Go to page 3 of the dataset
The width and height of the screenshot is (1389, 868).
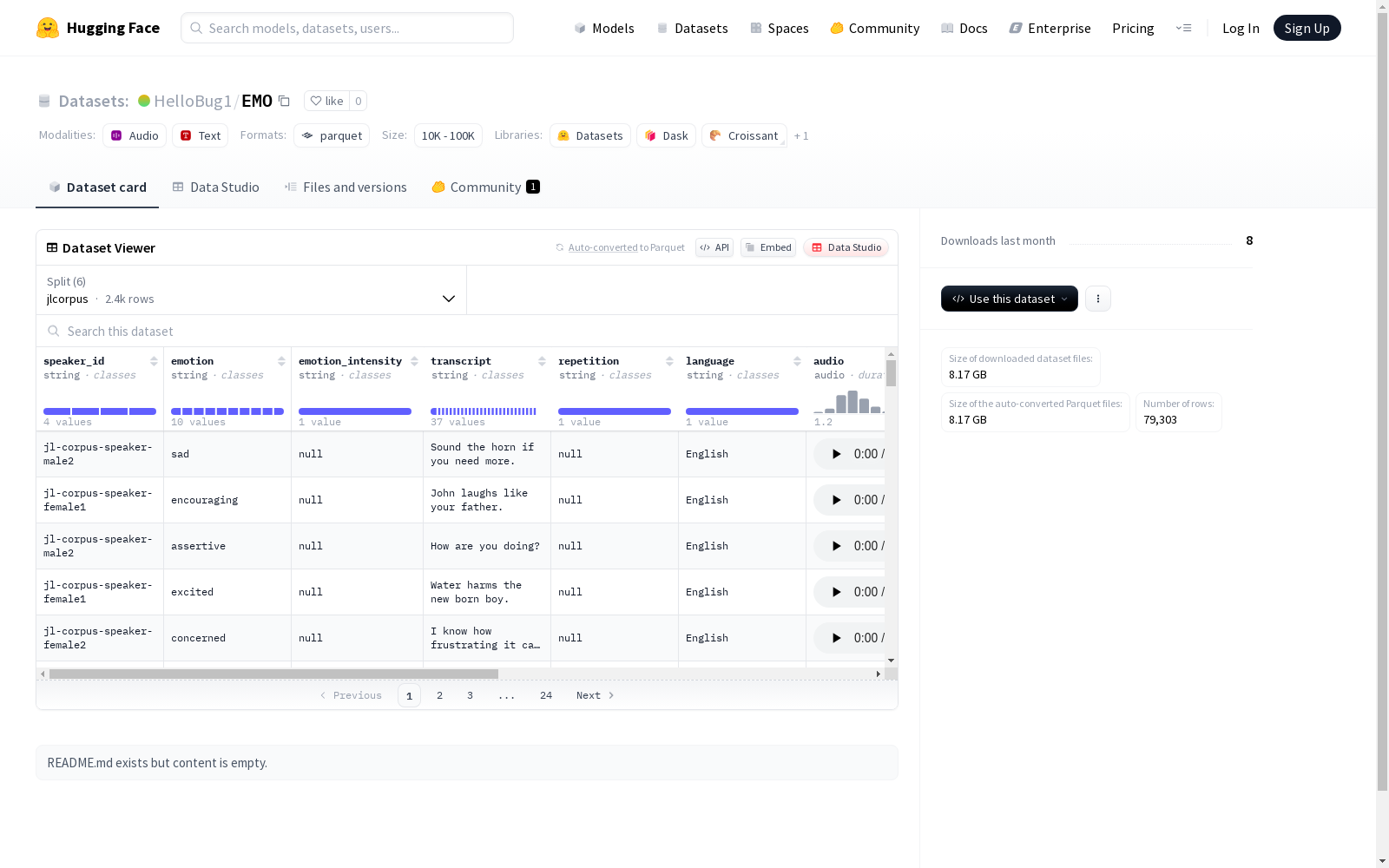coord(471,695)
